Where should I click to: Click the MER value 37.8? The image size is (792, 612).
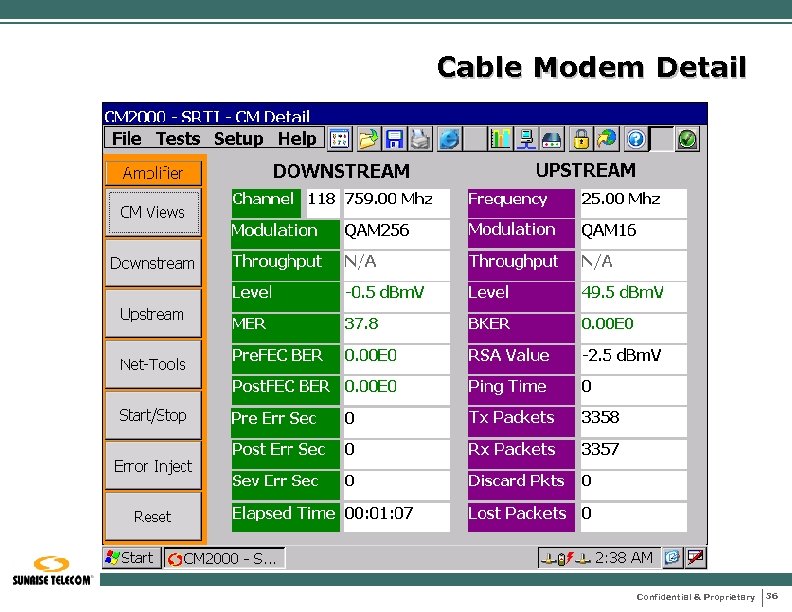[x=397, y=328]
